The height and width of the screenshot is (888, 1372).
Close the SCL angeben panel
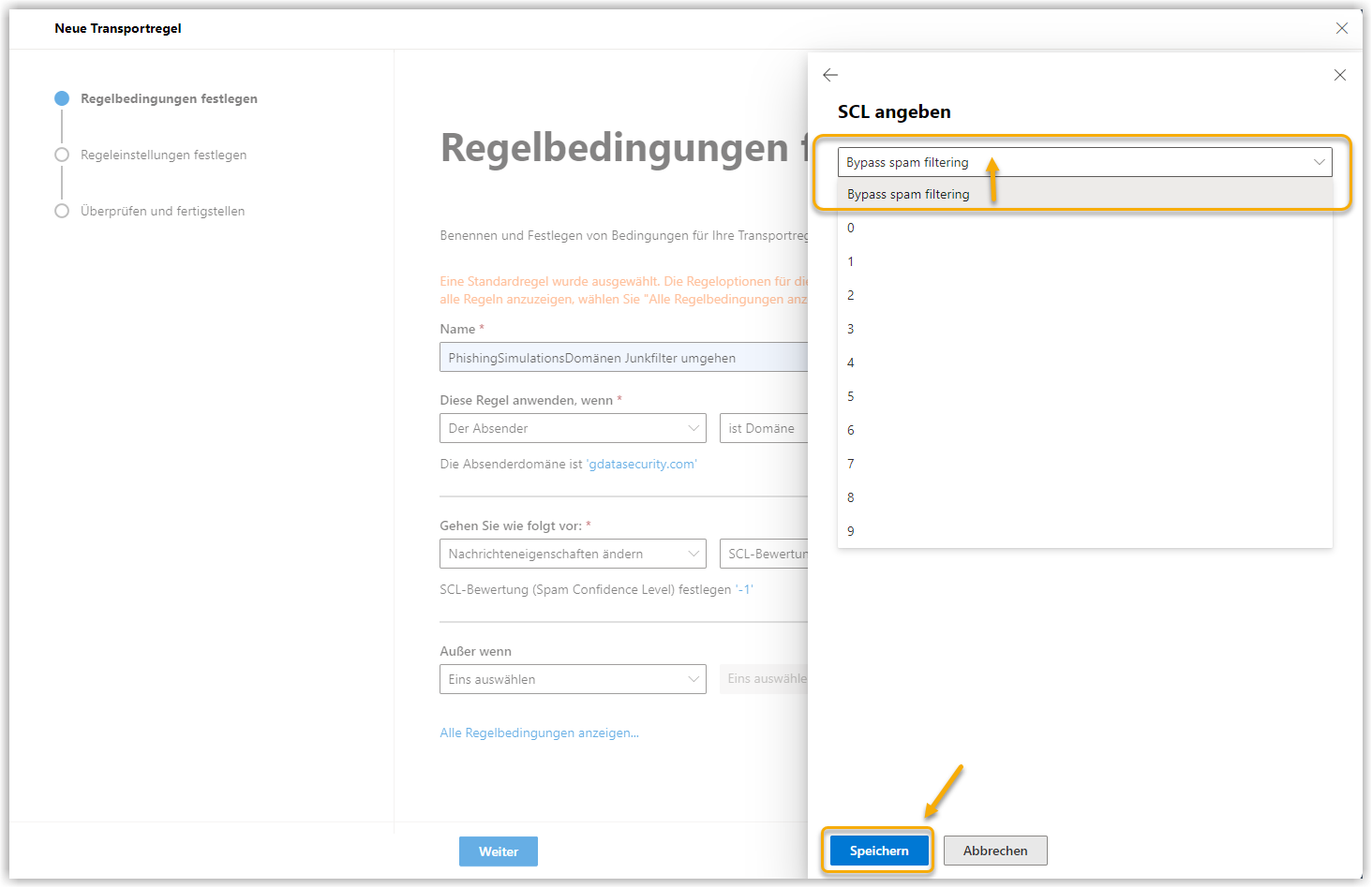1340,75
